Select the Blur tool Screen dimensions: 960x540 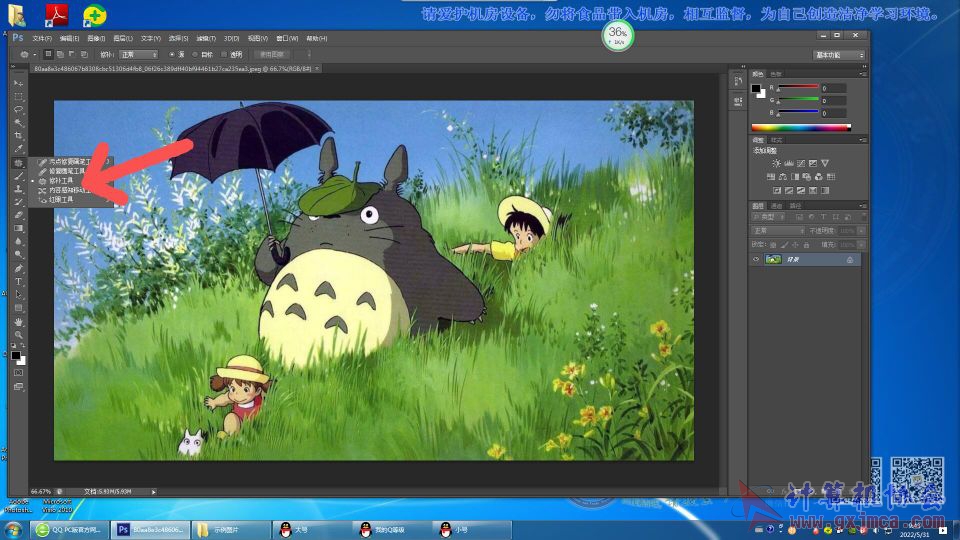[18, 241]
